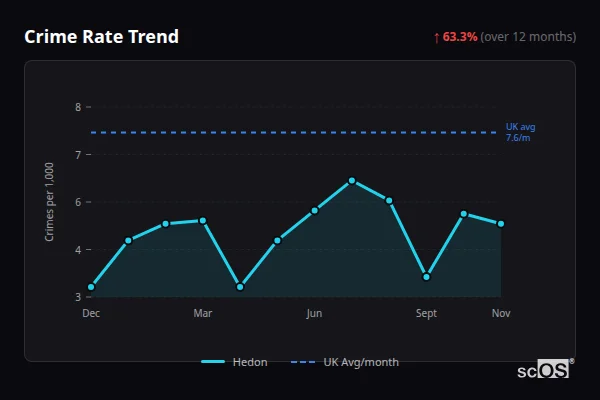The image size is (600, 400).
Task: Click the 'Nov' x-axis label
Action: click(501, 313)
